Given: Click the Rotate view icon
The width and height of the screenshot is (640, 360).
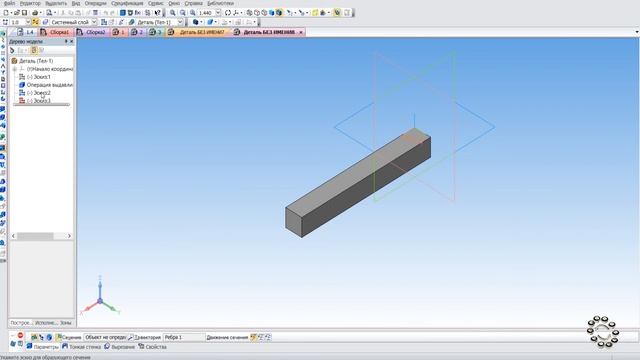Looking at the screenshot, I should point(228,13).
